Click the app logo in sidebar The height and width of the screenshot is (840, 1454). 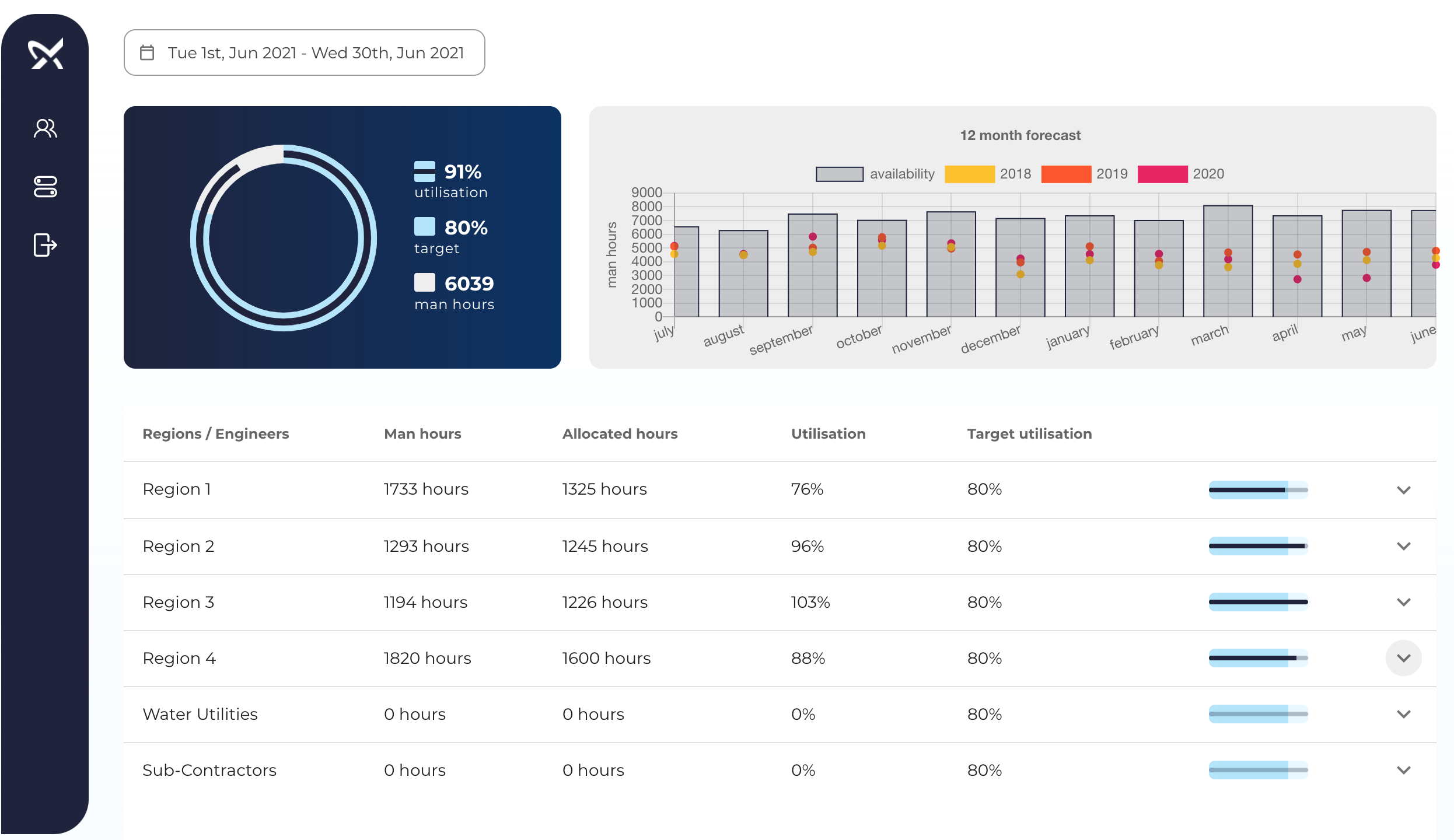[x=46, y=54]
